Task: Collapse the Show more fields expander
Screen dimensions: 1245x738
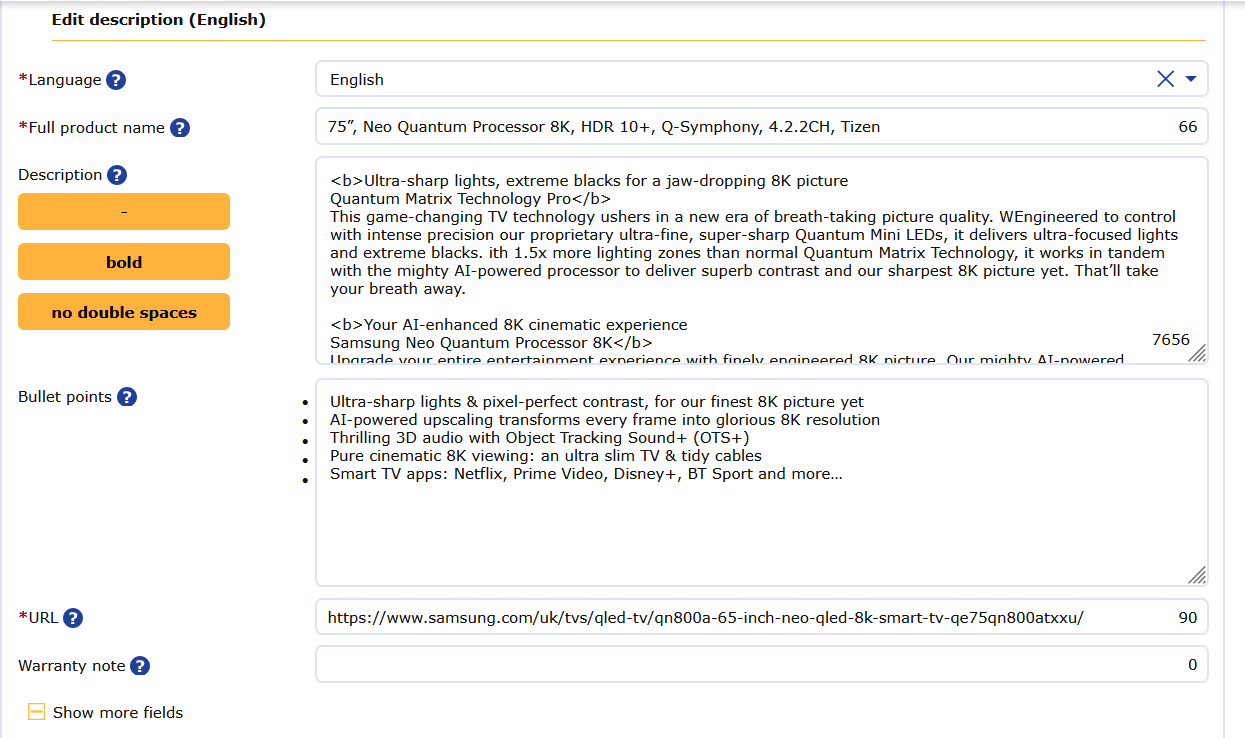Action: coord(36,712)
